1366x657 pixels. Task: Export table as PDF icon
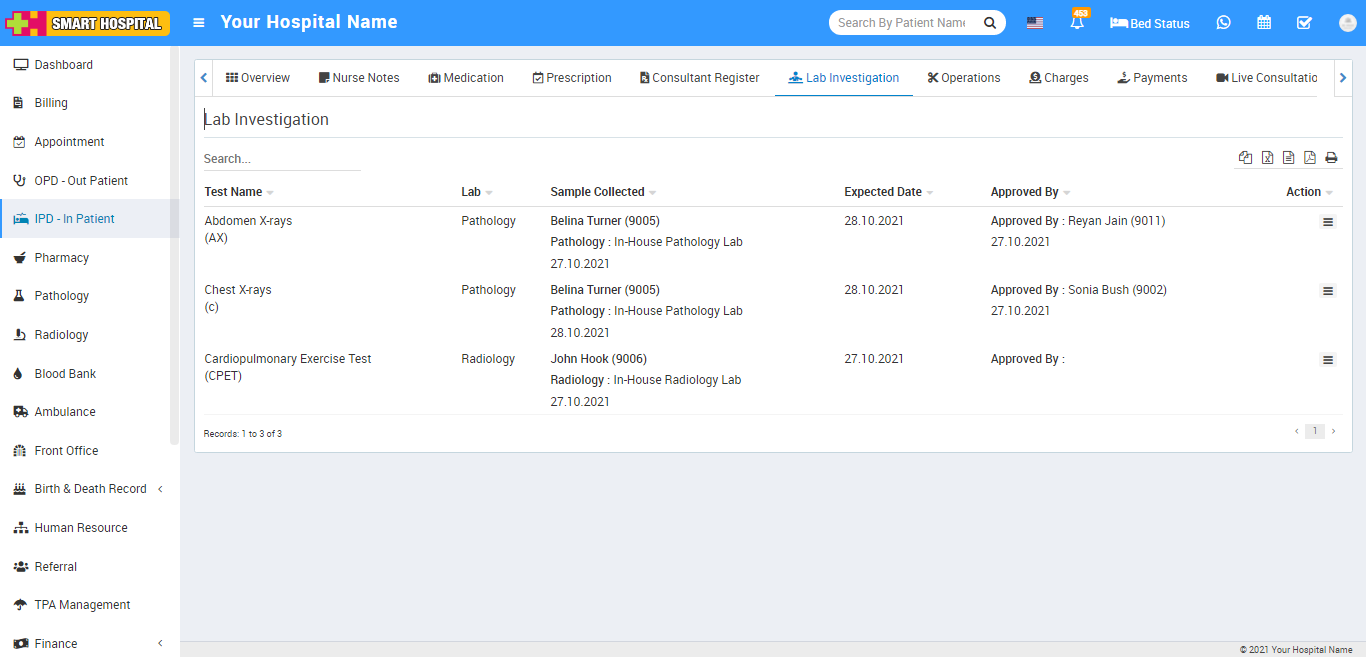point(1309,158)
